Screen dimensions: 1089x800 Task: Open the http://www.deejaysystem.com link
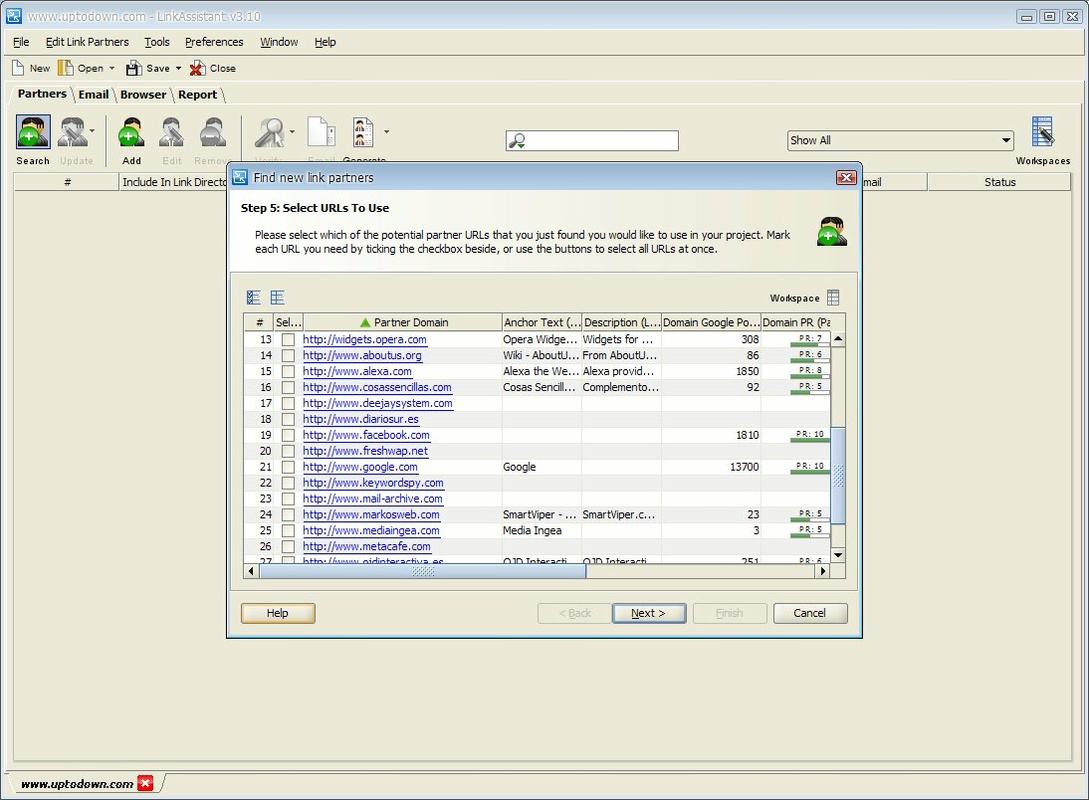pos(377,403)
